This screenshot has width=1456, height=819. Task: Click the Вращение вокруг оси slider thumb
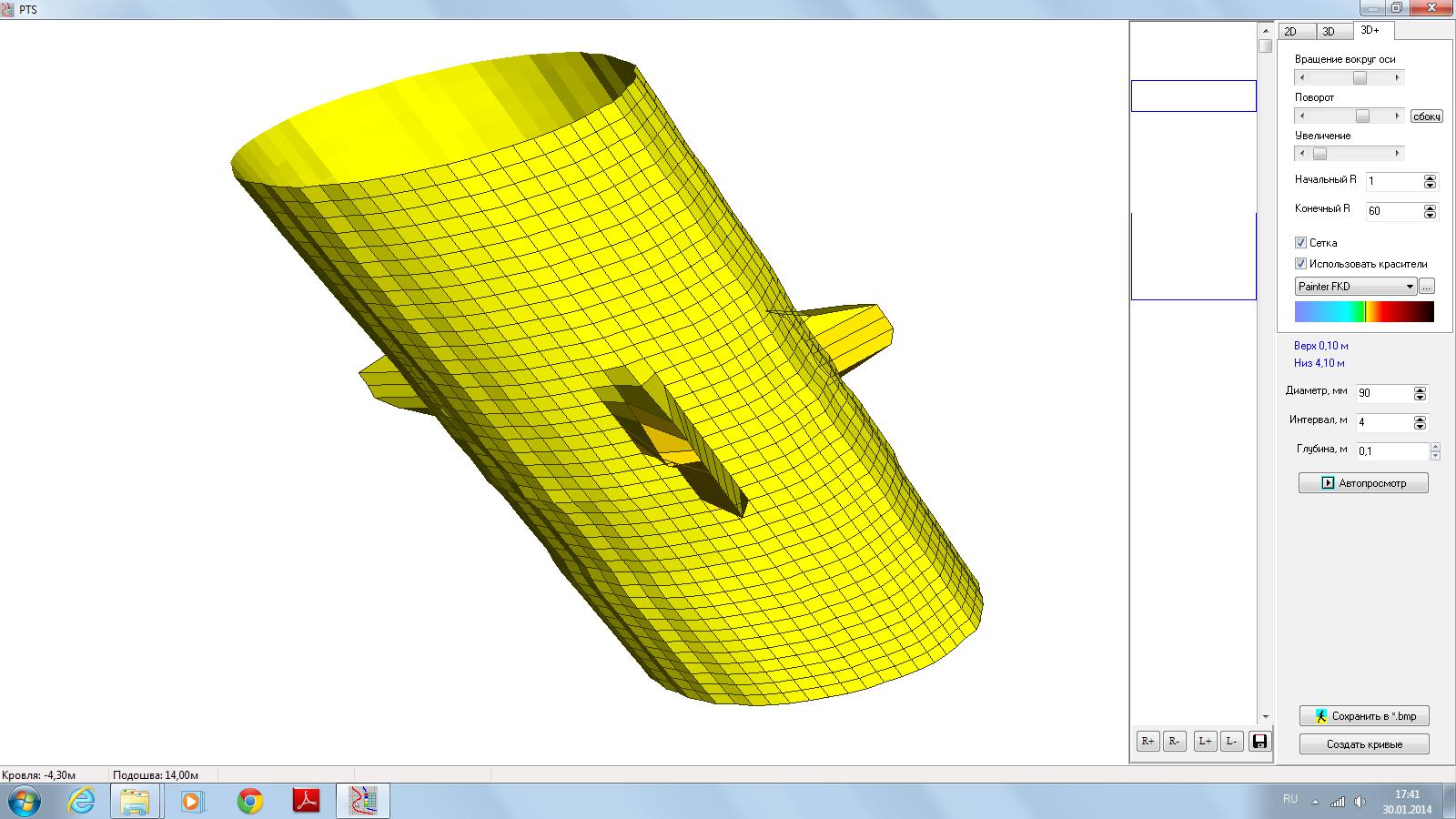1360,78
